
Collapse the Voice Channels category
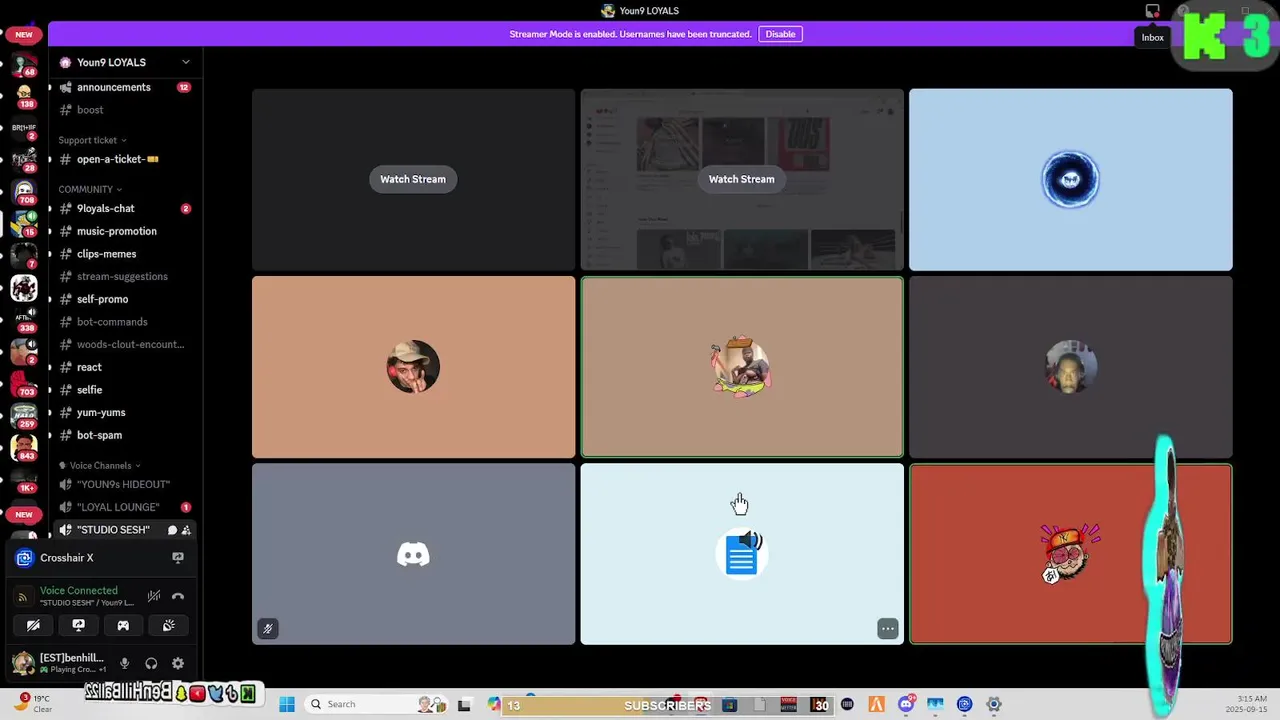point(100,466)
